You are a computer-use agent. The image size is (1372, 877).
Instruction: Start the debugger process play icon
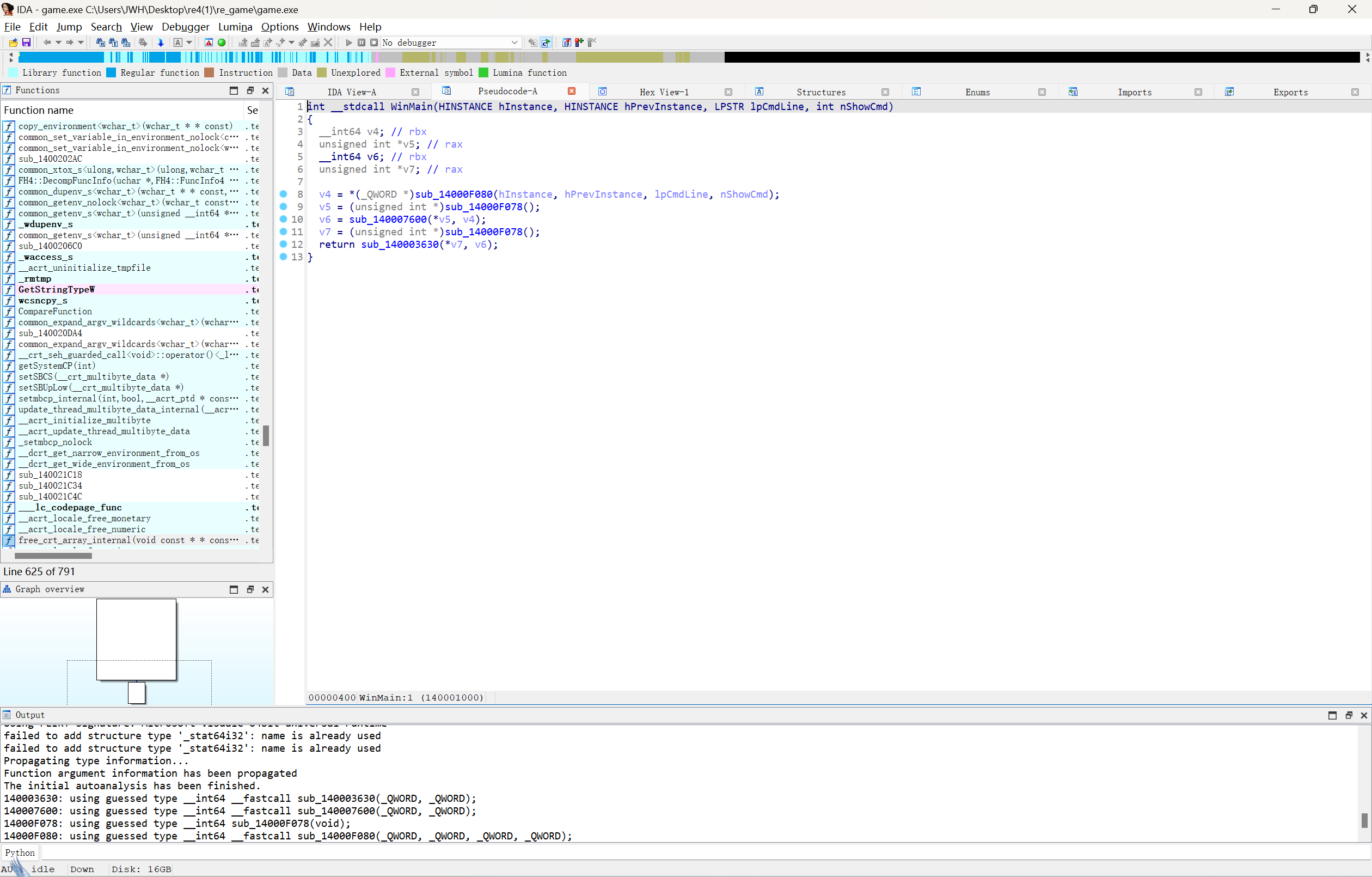348,42
